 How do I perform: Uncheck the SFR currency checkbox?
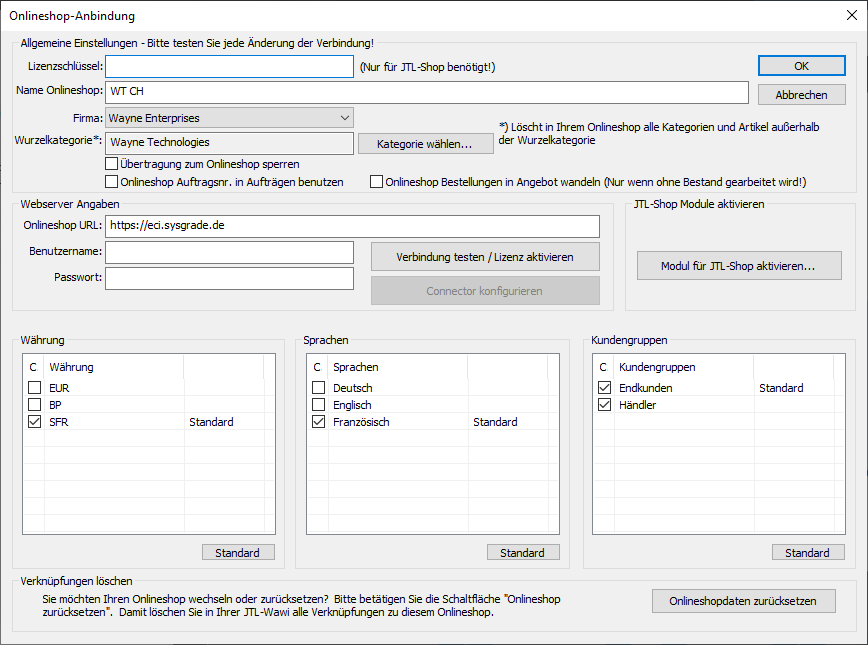(34, 422)
